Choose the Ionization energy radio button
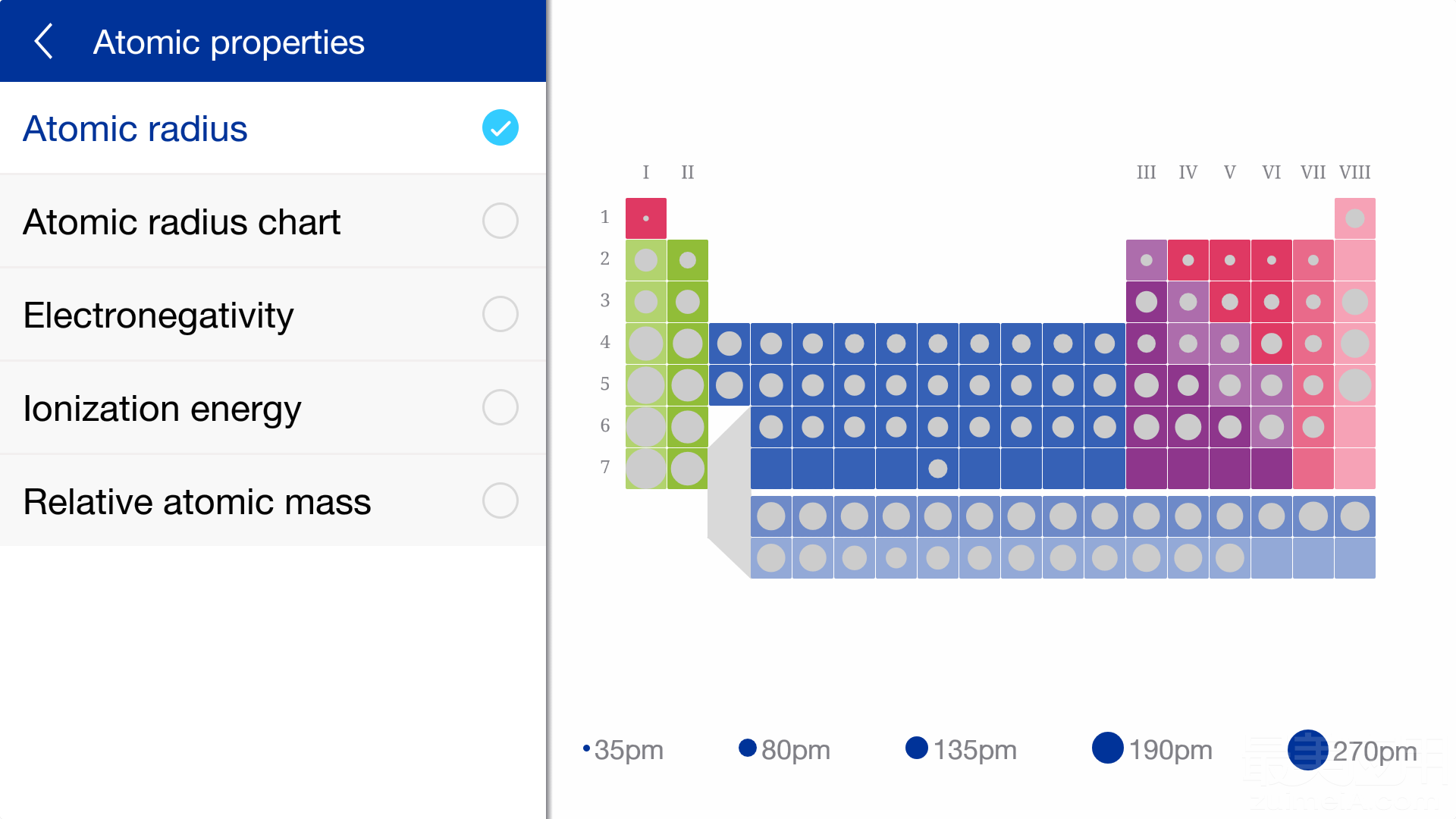Viewport: 1456px width, 819px height. pos(500,407)
